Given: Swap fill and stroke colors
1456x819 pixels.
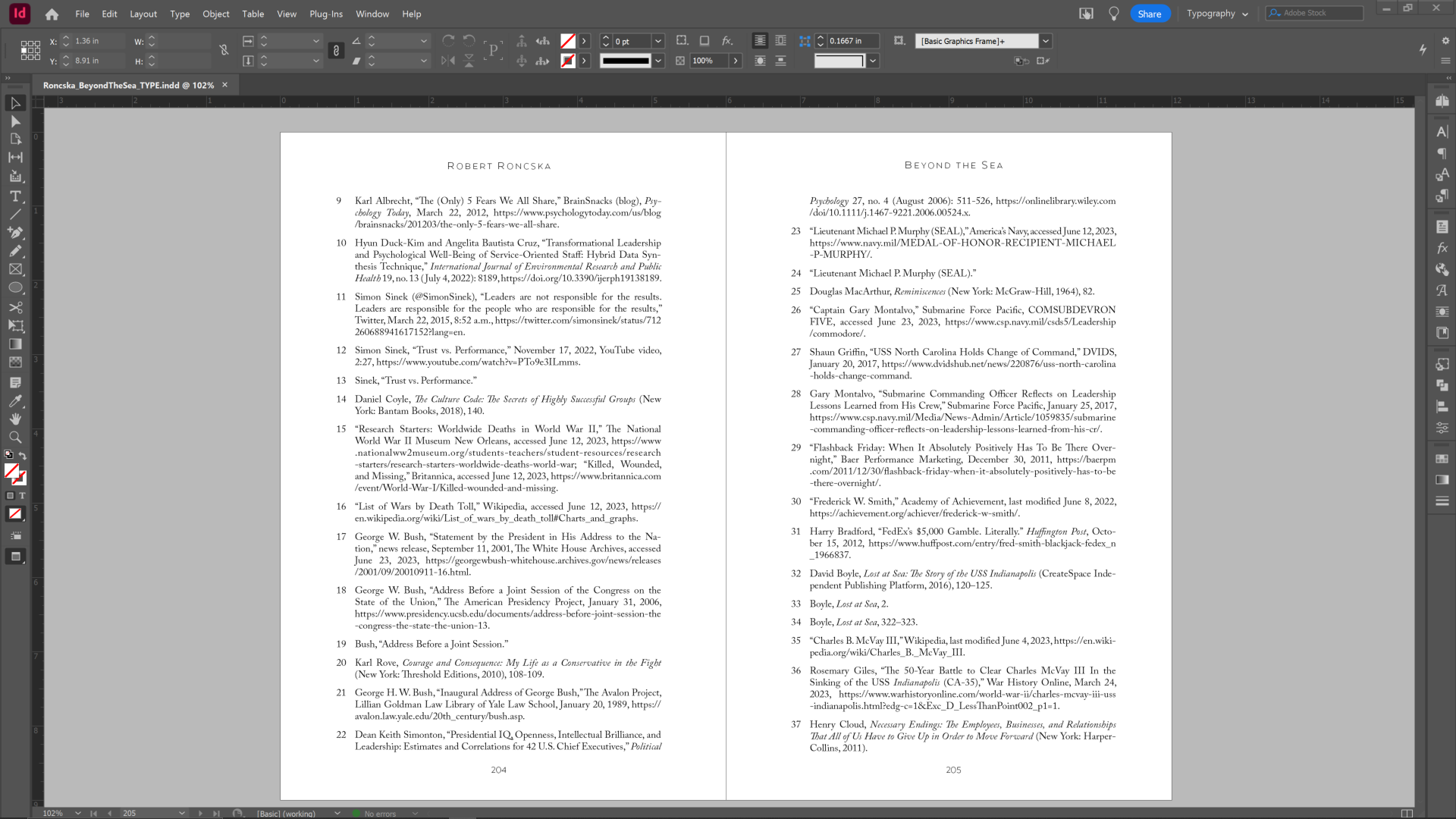Looking at the screenshot, I should 23,456.
